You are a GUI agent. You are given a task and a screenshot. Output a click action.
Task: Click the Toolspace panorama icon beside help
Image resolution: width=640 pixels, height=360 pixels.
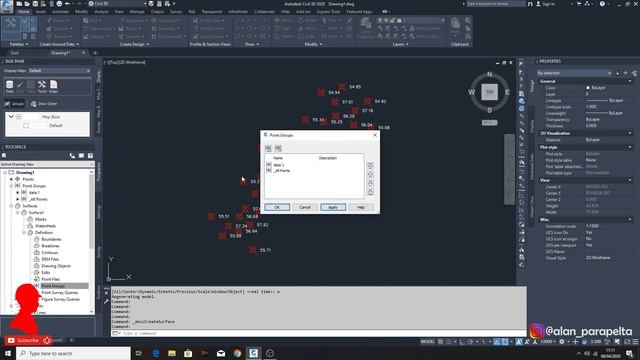81,156
